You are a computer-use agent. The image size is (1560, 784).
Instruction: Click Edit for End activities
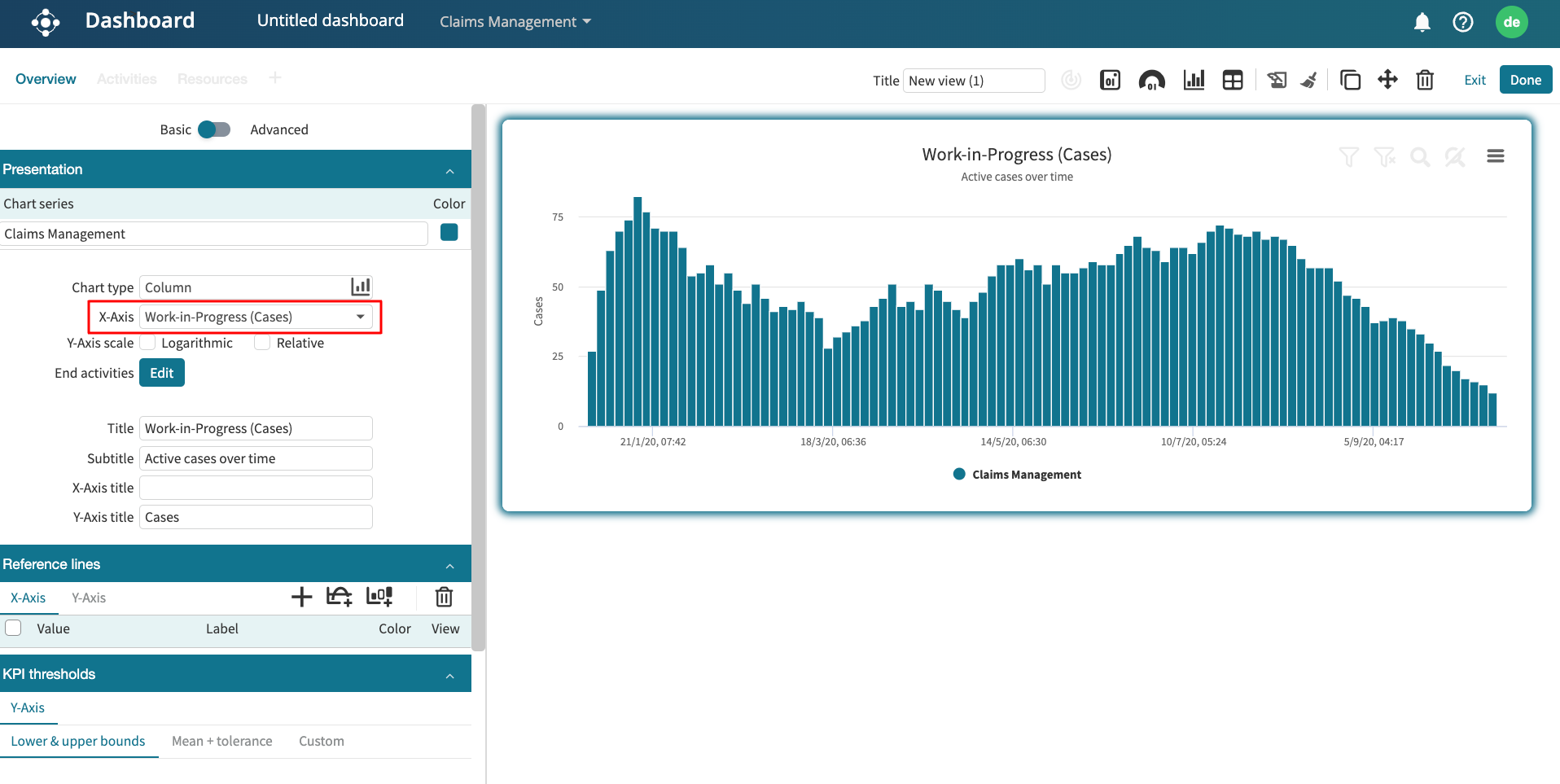tap(161, 373)
